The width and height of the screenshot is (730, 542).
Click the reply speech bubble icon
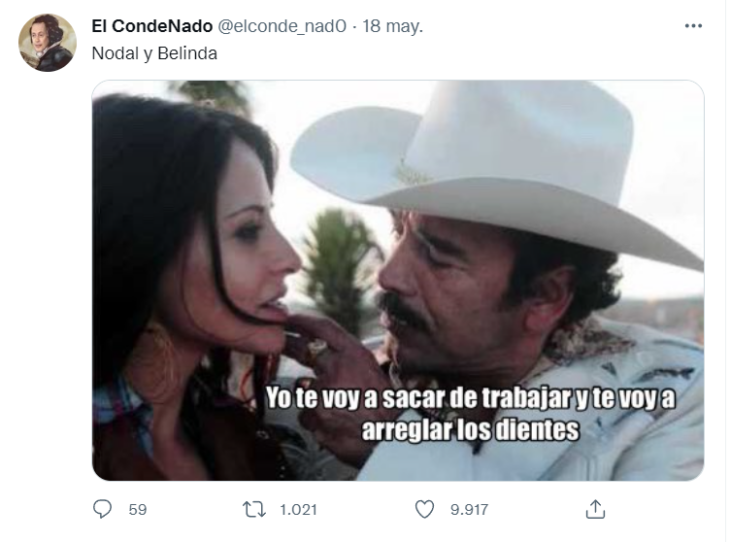102,509
